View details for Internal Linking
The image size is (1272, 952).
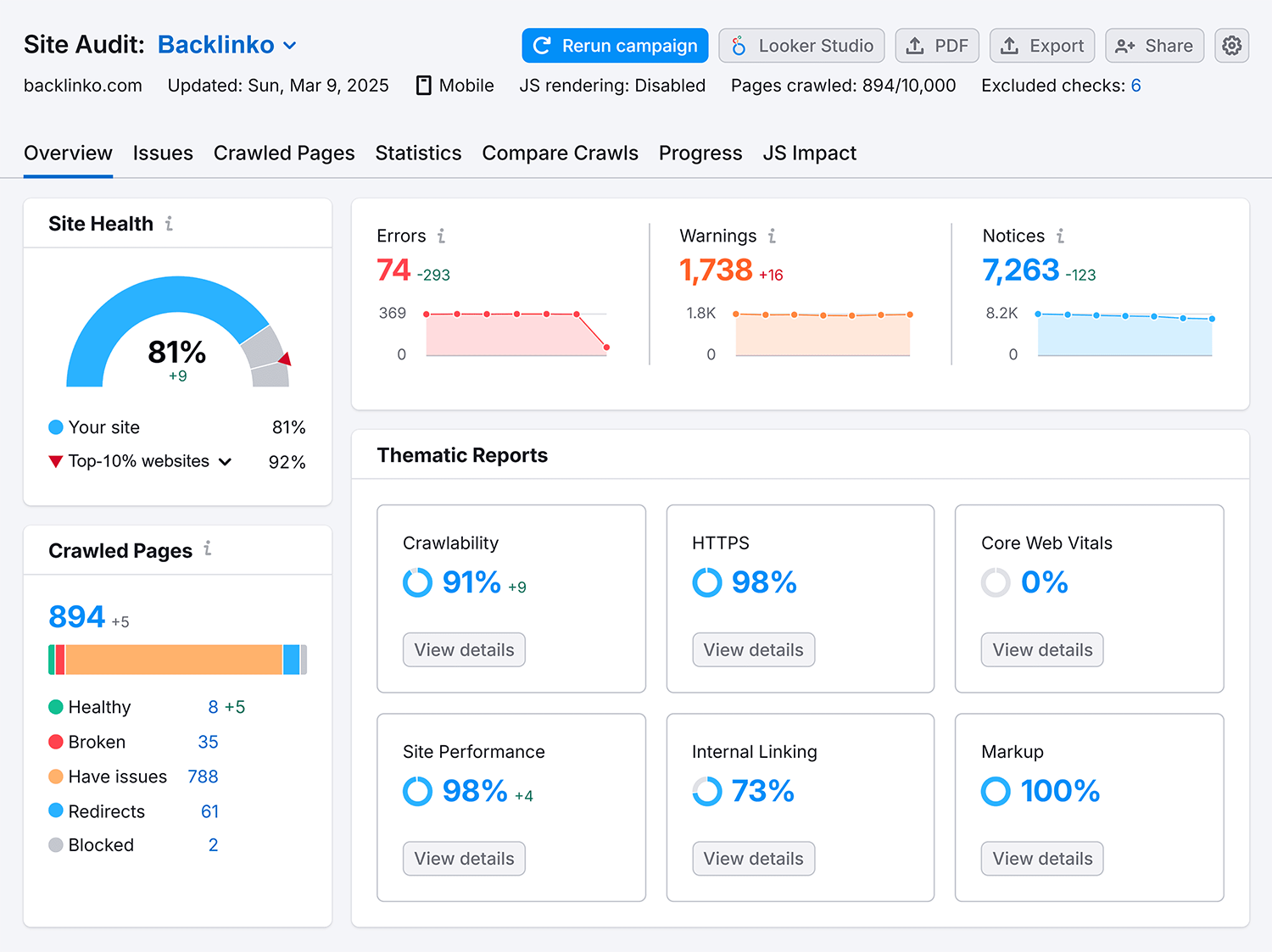[x=754, y=859]
